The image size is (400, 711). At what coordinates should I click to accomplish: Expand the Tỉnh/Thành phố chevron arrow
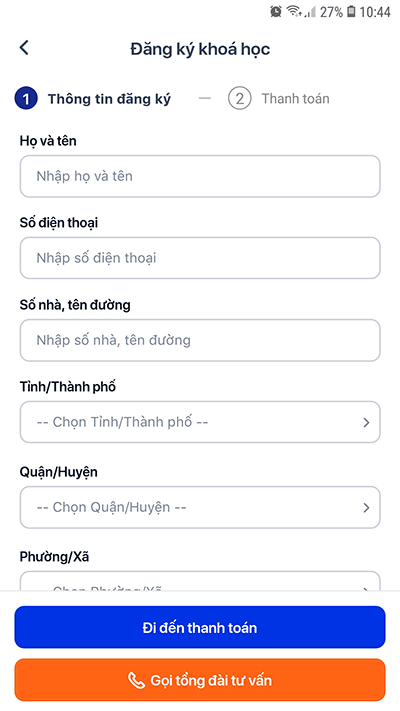pyautogui.click(x=366, y=423)
